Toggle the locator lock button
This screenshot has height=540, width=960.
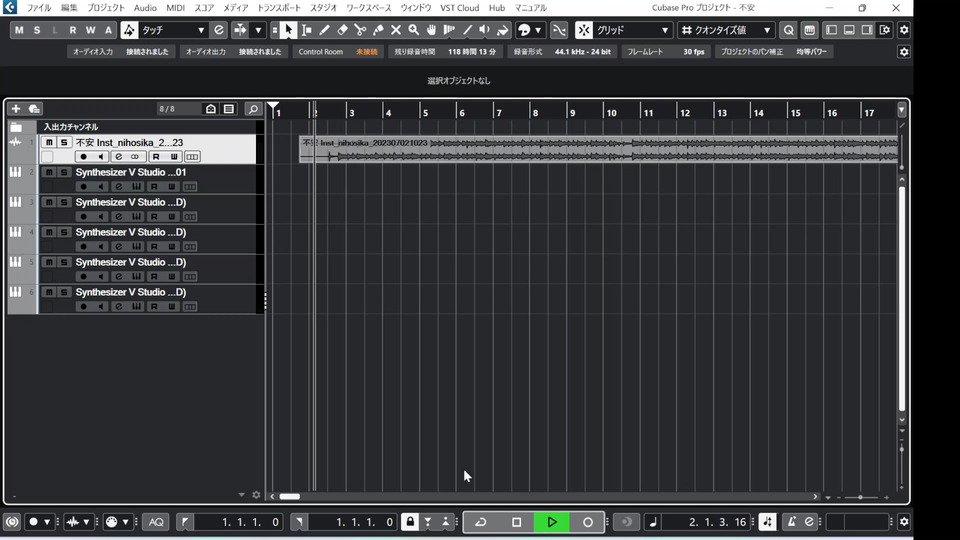pos(410,522)
